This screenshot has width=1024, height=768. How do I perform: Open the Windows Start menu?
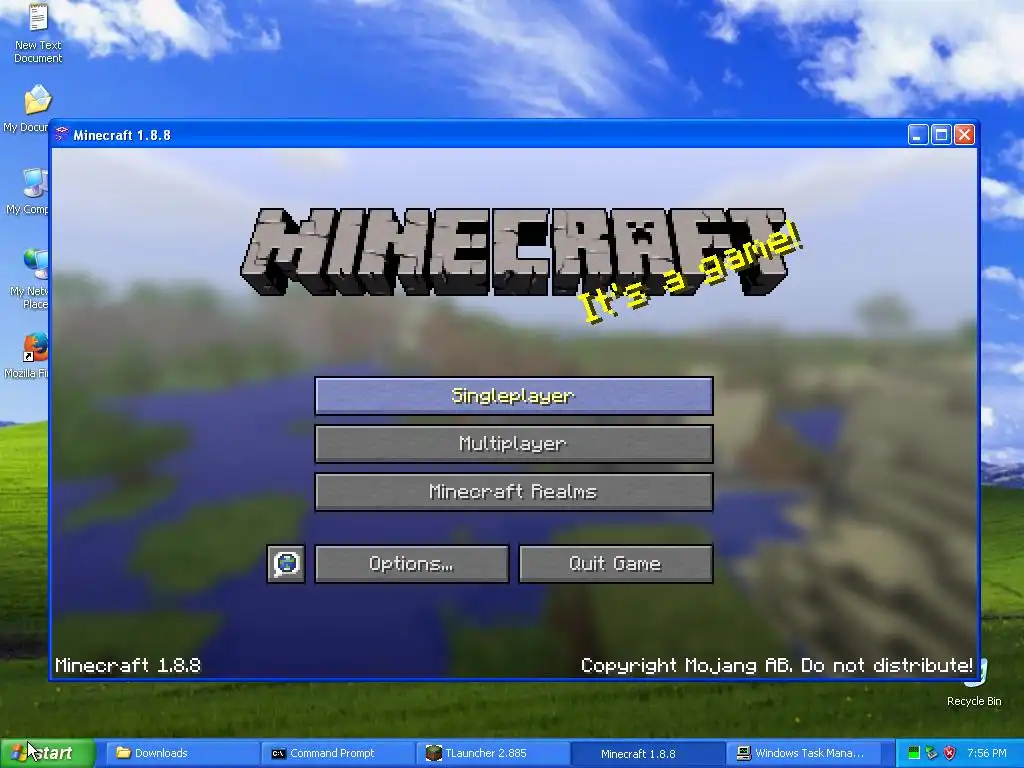click(x=47, y=753)
